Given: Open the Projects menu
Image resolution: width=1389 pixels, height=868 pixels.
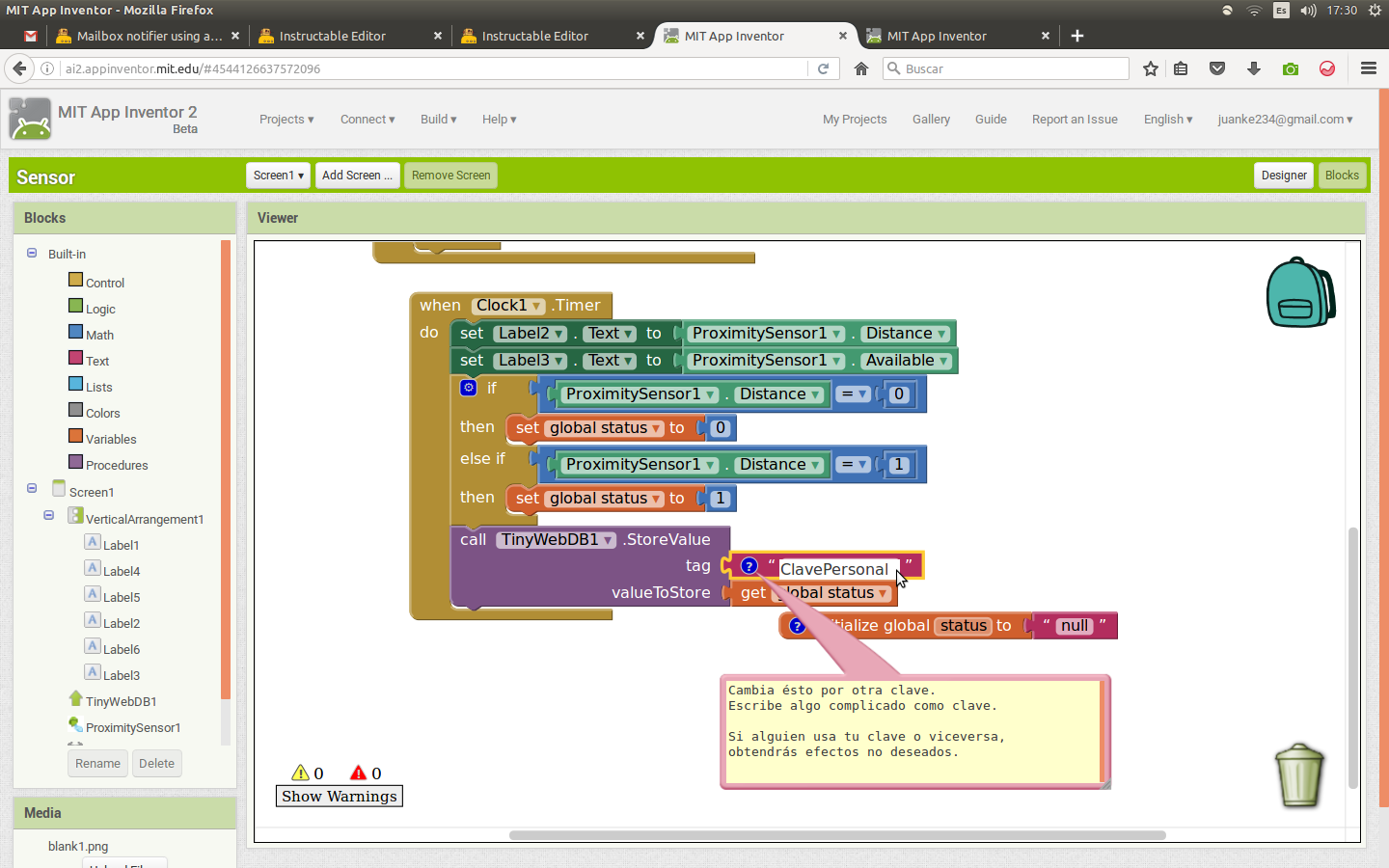Looking at the screenshot, I should [x=286, y=120].
